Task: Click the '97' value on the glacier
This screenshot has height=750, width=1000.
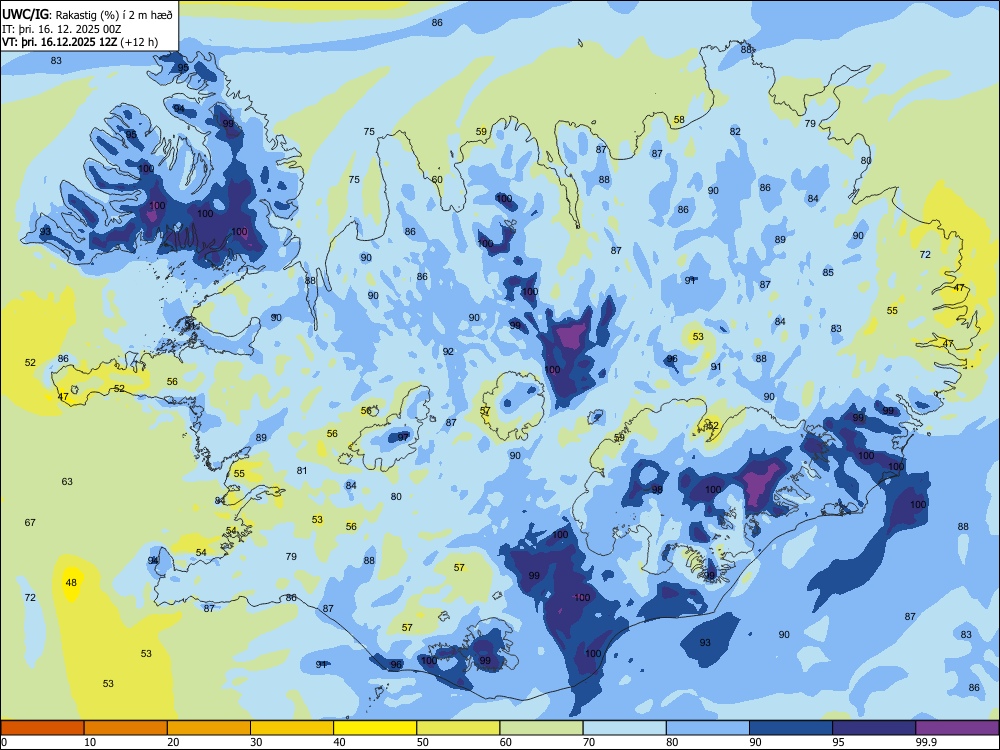Action: (x=403, y=437)
